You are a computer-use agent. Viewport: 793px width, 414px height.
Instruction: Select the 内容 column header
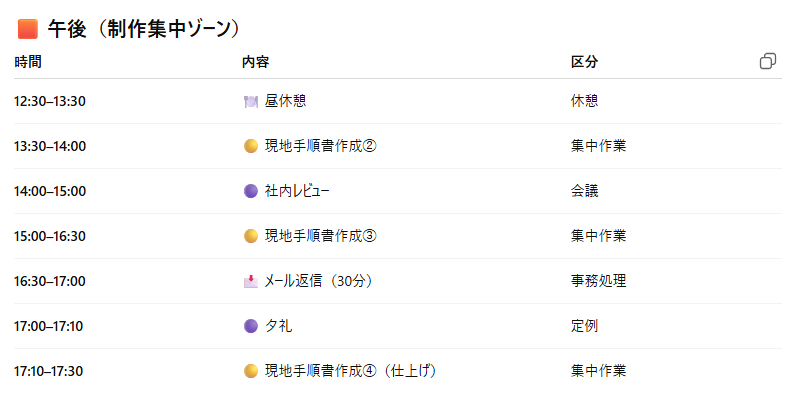coord(255,62)
